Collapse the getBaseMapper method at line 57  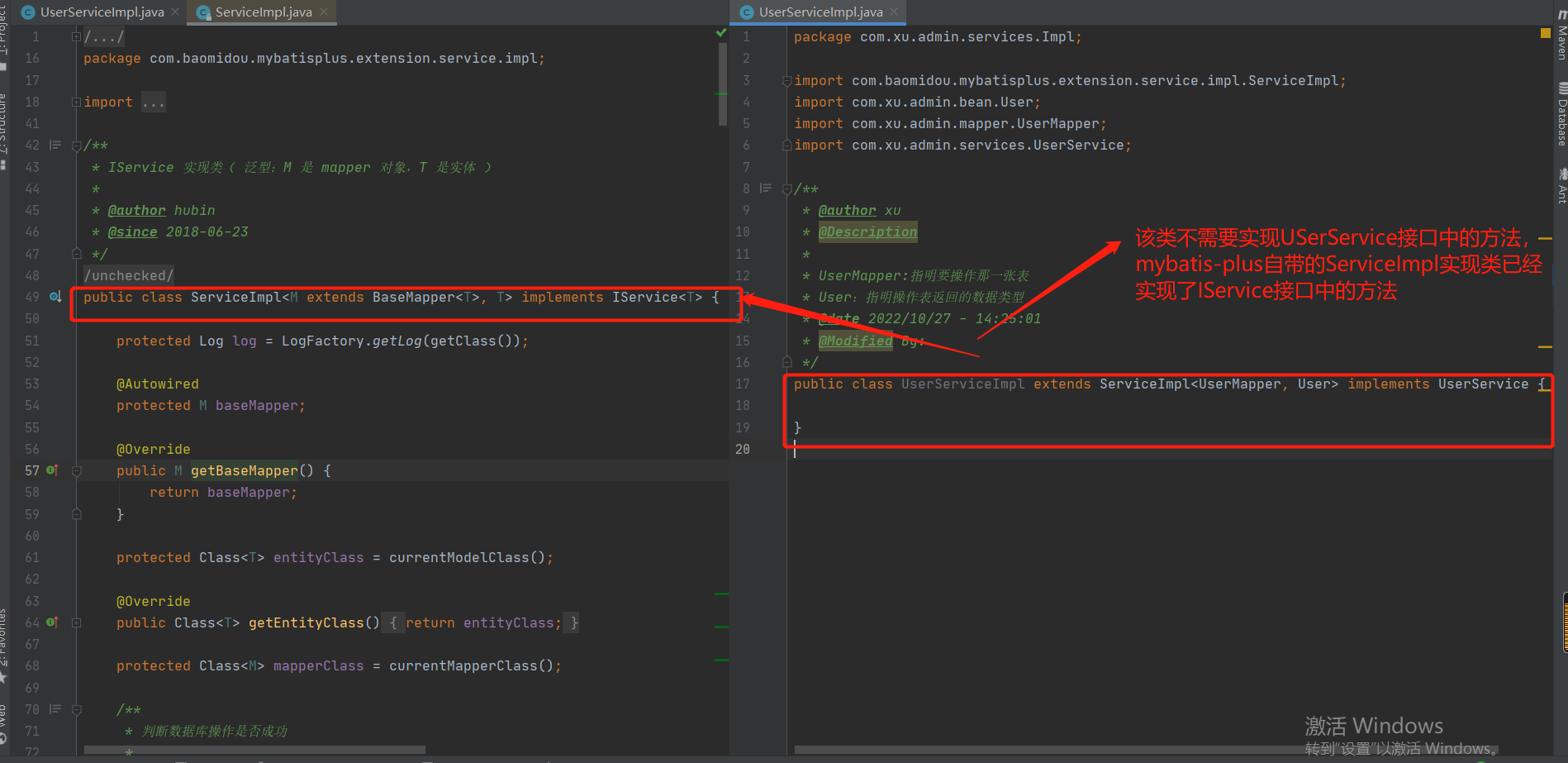(x=76, y=470)
